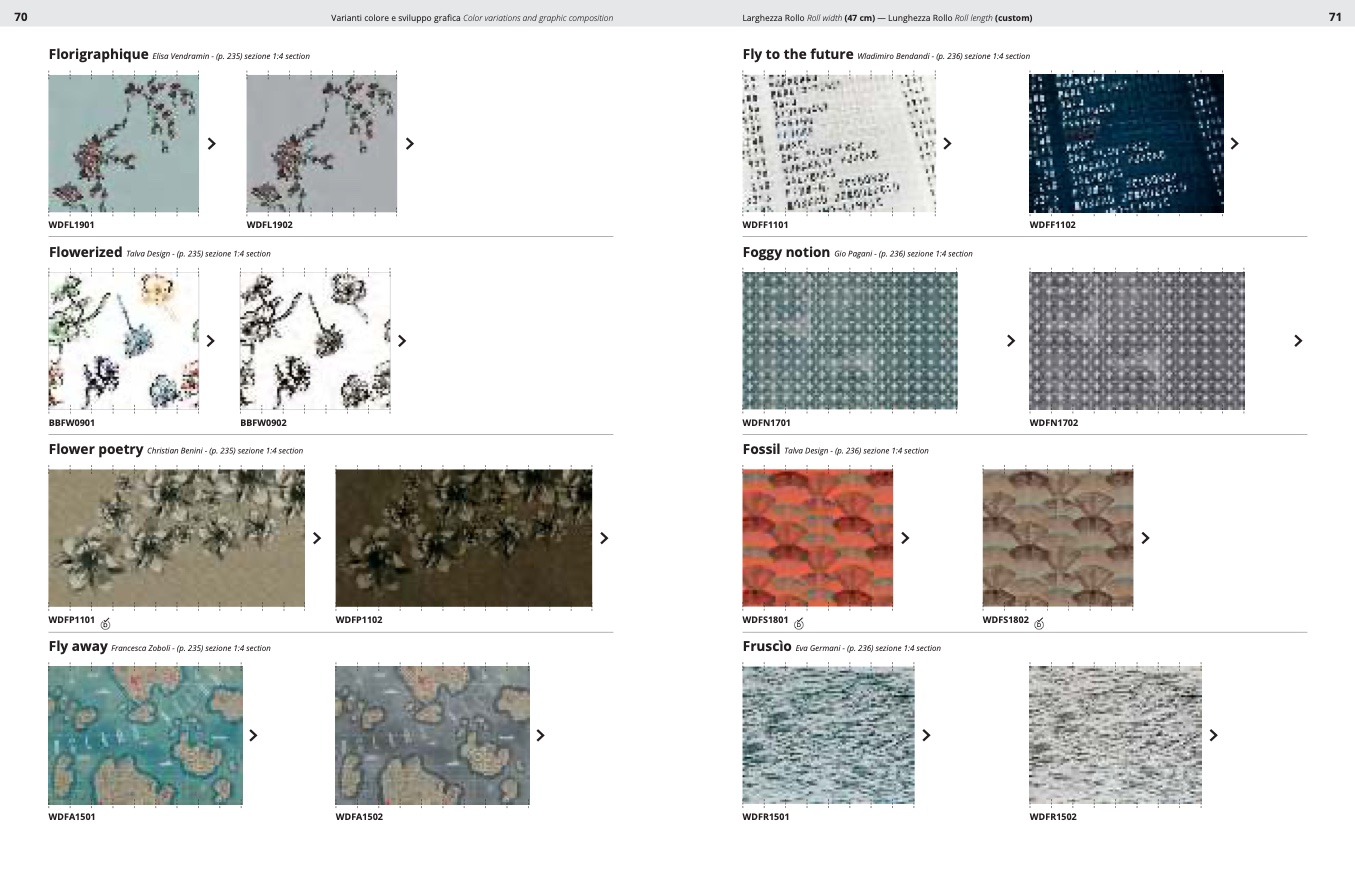Click page number 71 in header
The image size is (1355, 878).
coord(1334,17)
